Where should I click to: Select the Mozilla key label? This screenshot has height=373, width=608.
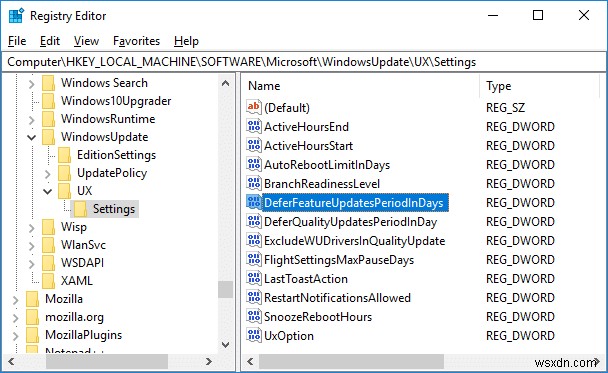[x=64, y=299]
